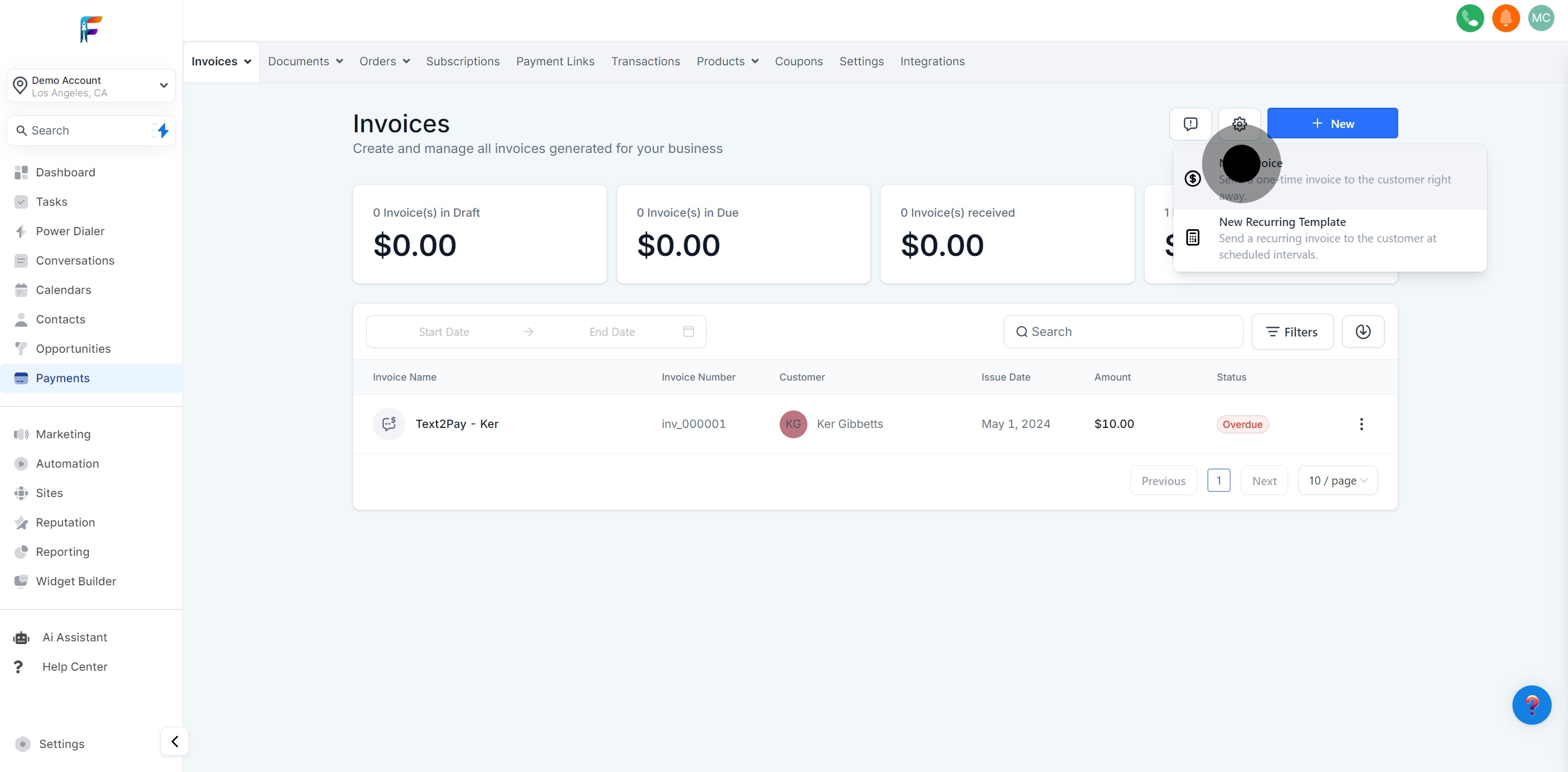Image resolution: width=1568 pixels, height=772 pixels.
Task: Collapse the sidebar with arrow icon
Action: point(175,742)
